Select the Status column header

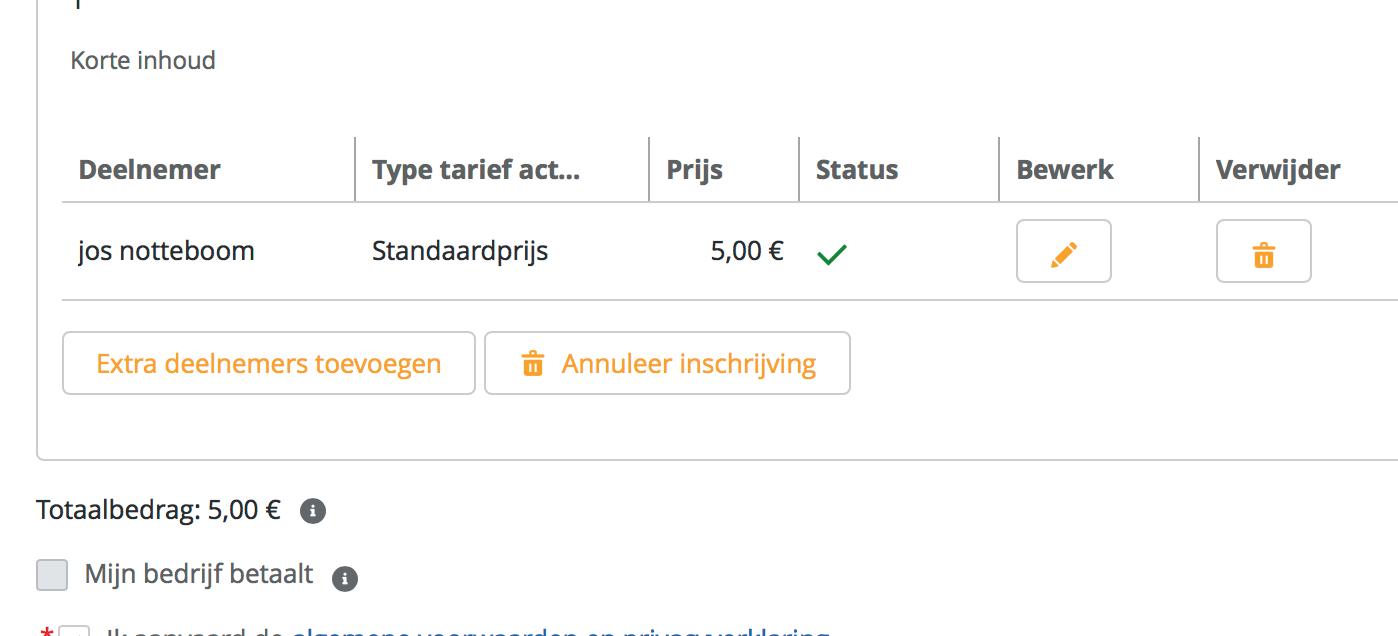click(856, 170)
